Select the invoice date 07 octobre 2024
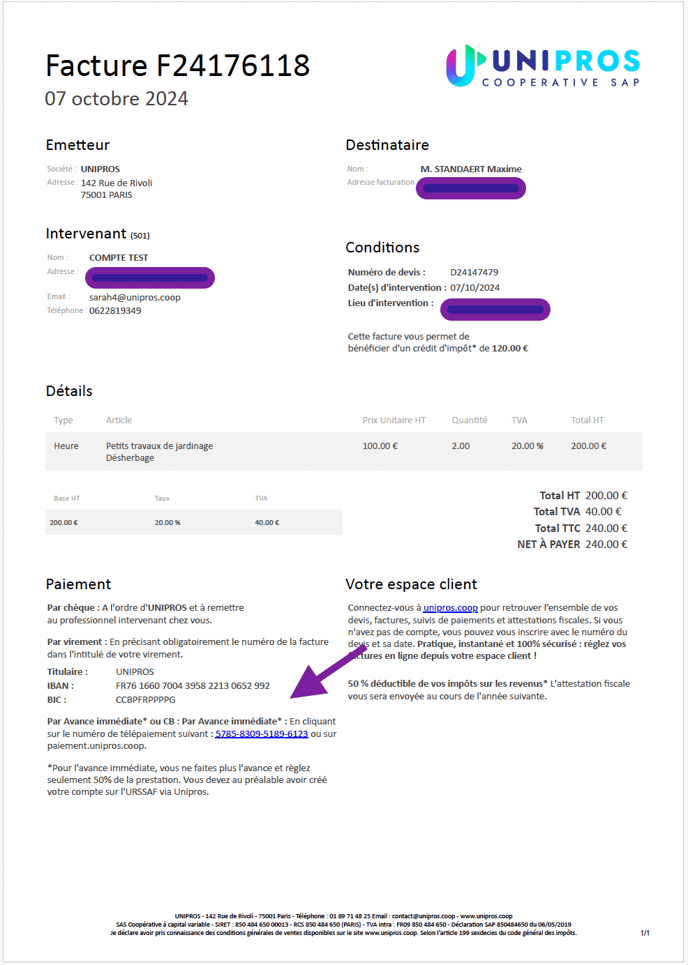The image size is (688, 965). (x=117, y=98)
